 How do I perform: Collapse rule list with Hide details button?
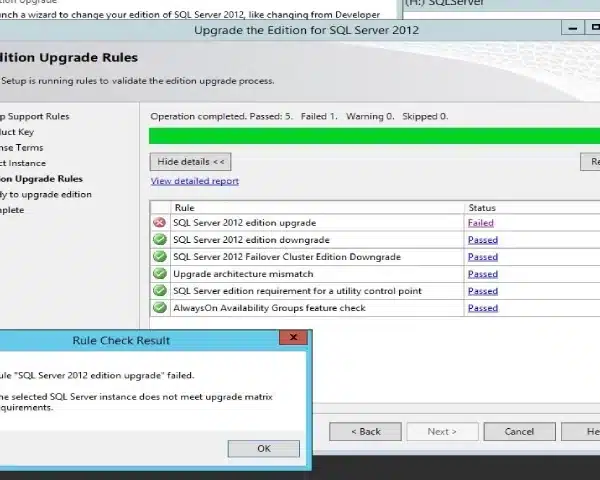pos(190,161)
